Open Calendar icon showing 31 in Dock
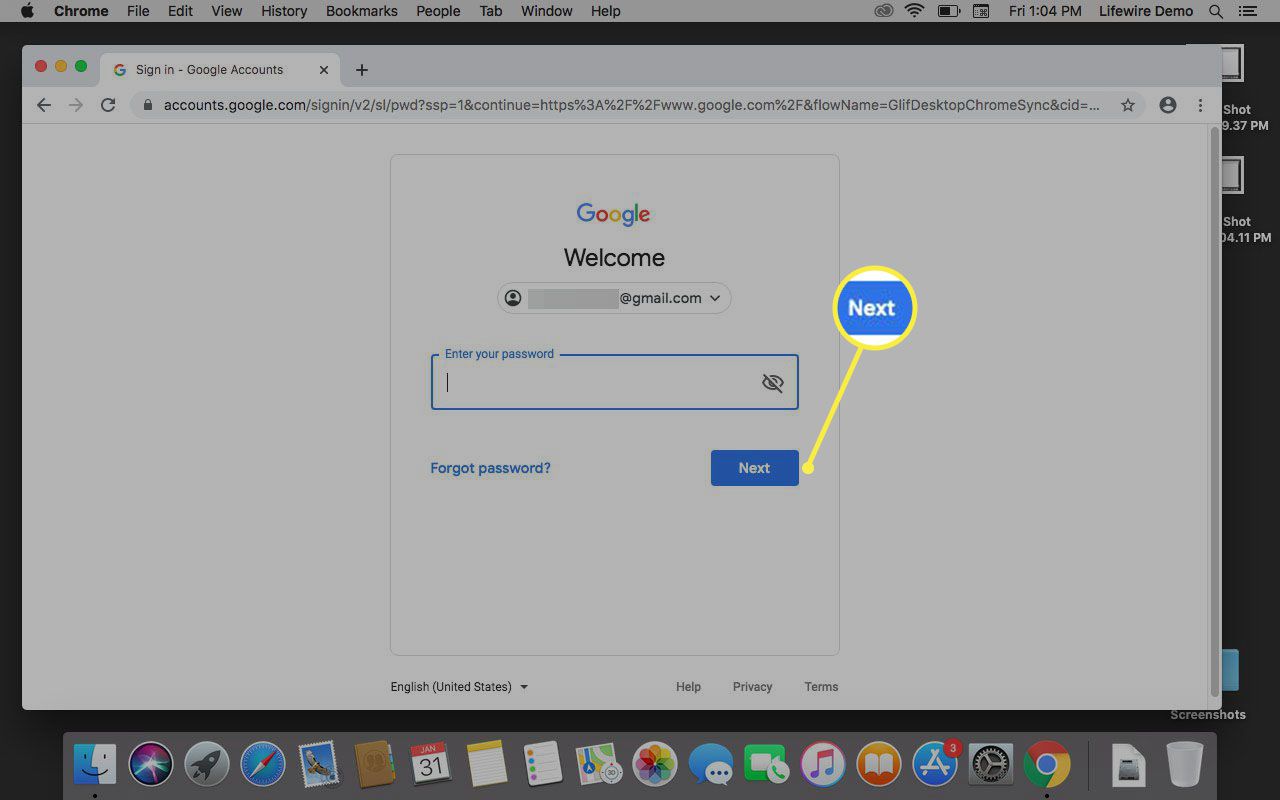 [431, 765]
